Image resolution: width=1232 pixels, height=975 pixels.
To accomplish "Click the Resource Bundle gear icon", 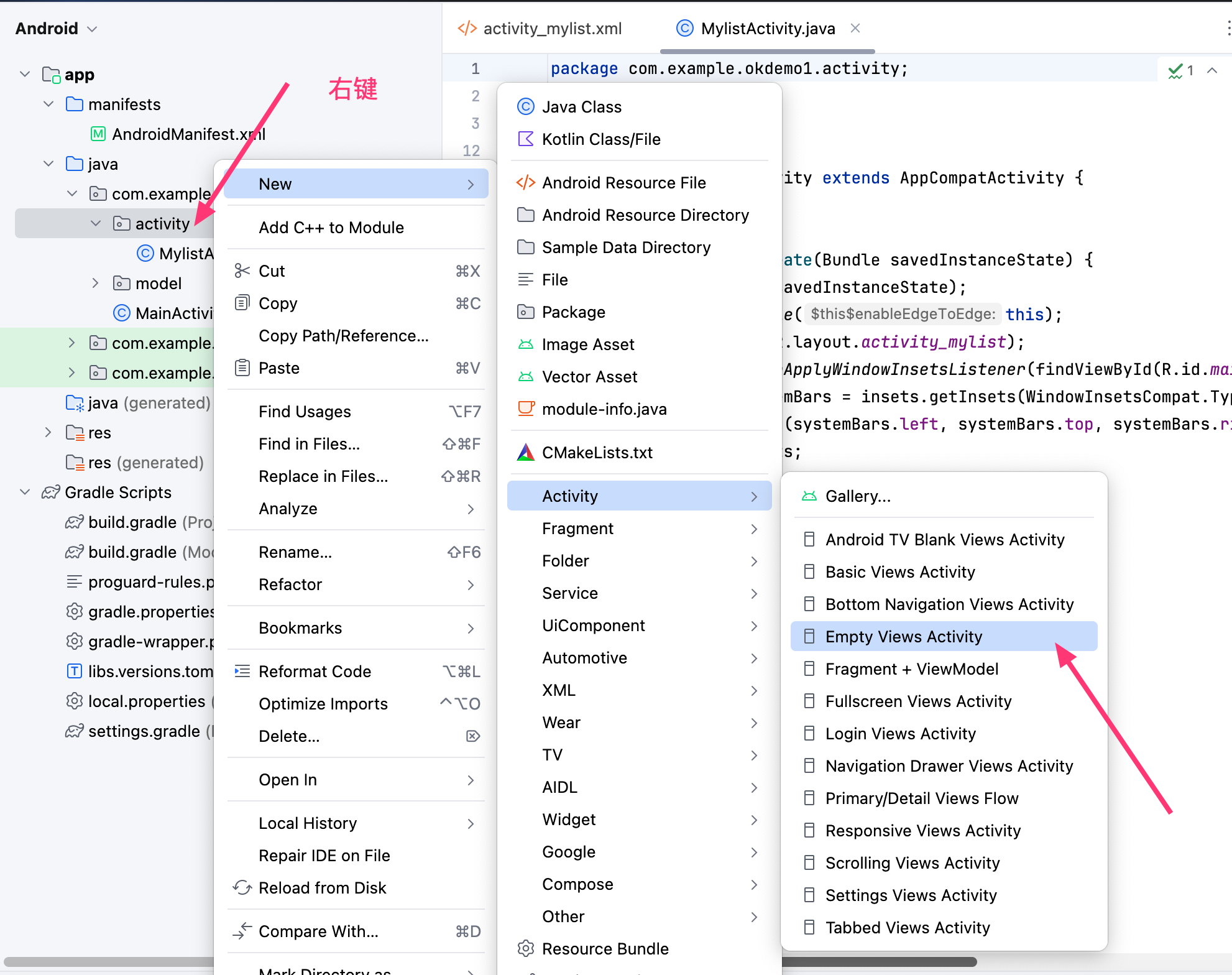I will click(x=526, y=949).
